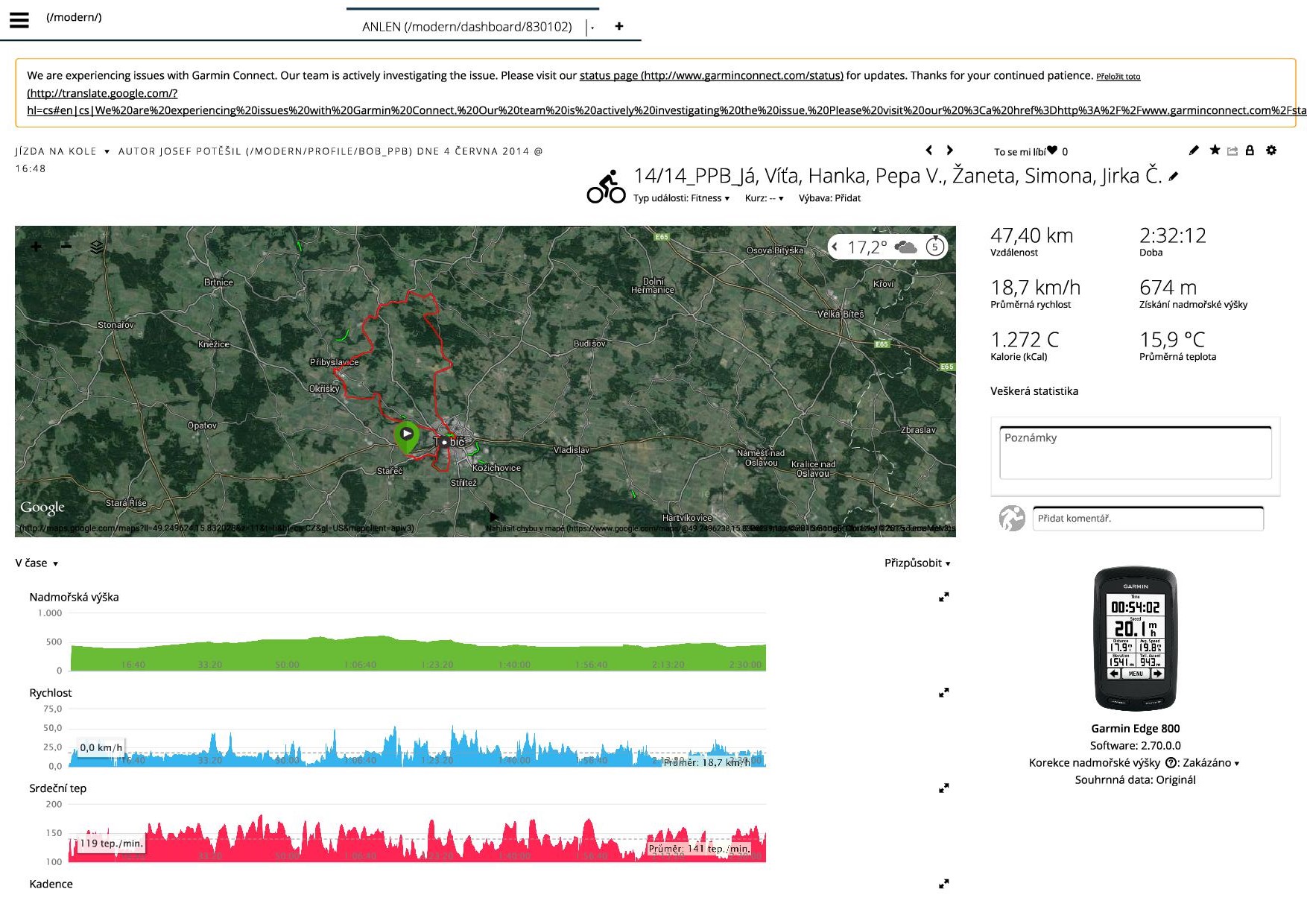Open the map layers selector
The width and height of the screenshot is (1307, 924).
click(x=97, y=247)
